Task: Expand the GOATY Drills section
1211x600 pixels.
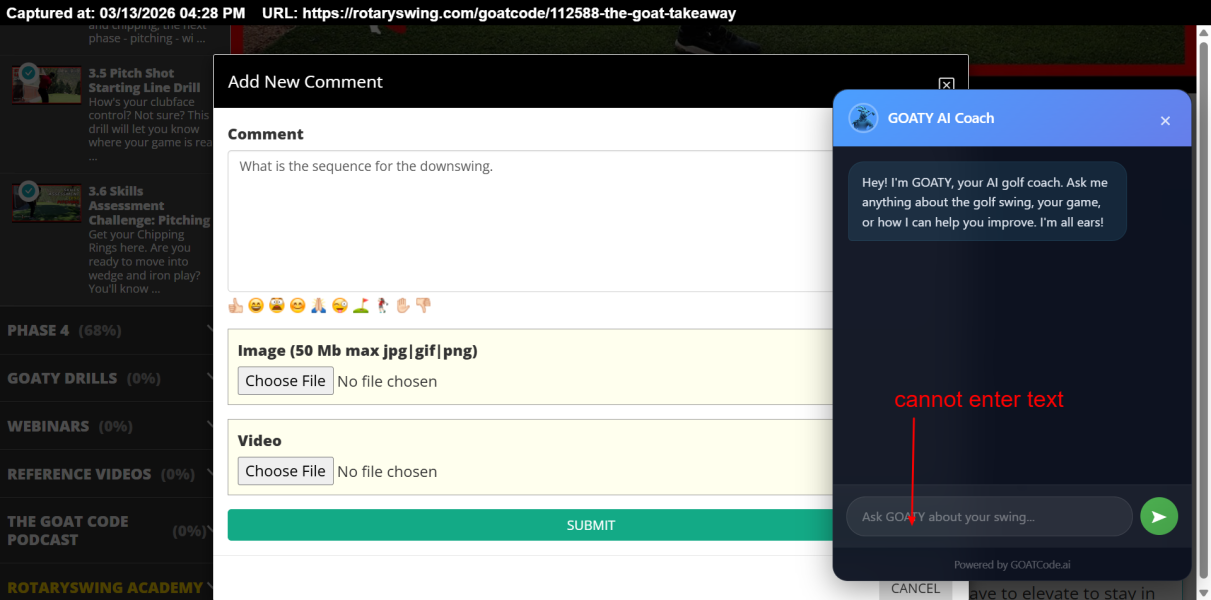Action: coord(106,378)
